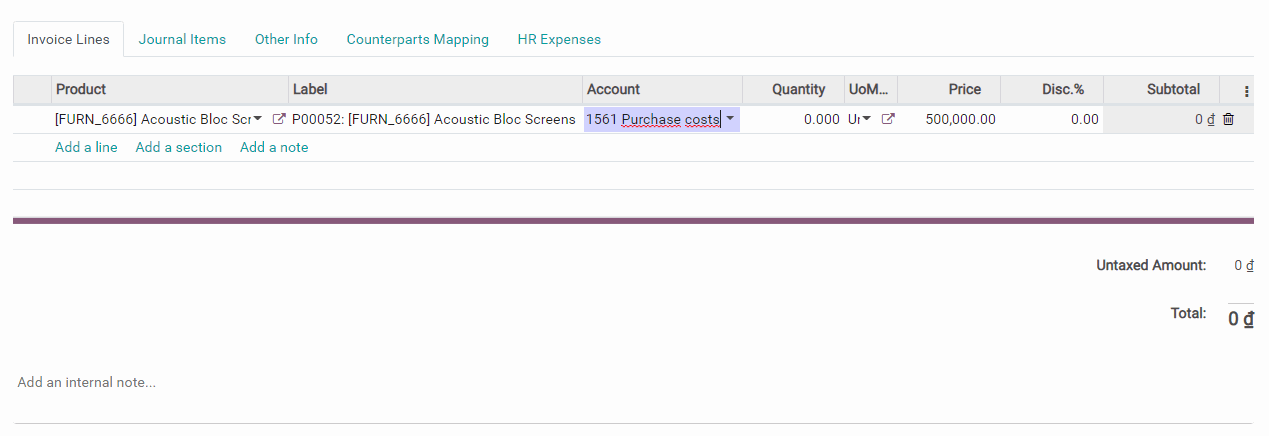The width and height of the screenshot is (1269, 436).
Task: Open external link for the Acoustic Bloc Screens product
Action: tap(279, 119)
